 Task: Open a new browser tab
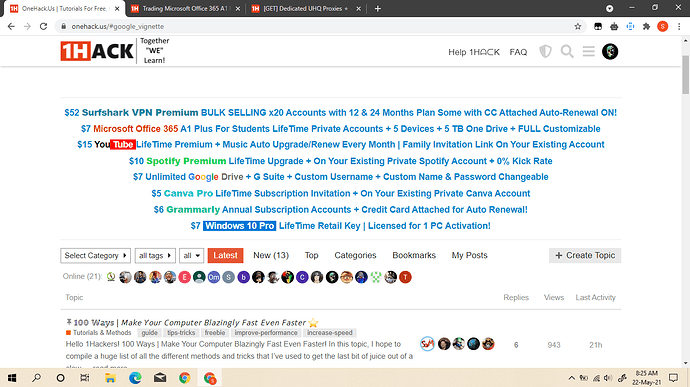click(378, 8)
